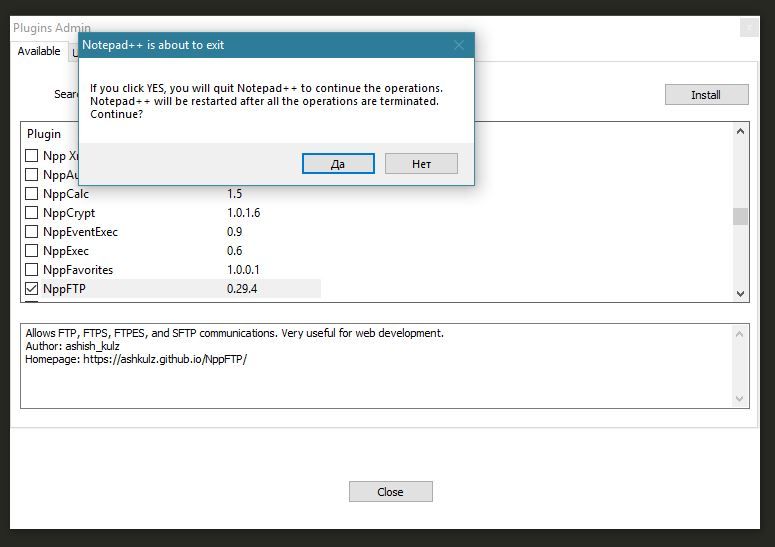Select the NppFavorites row name
Image resolution: width=775 pixels, height=547 pixels.
[78, 270]
